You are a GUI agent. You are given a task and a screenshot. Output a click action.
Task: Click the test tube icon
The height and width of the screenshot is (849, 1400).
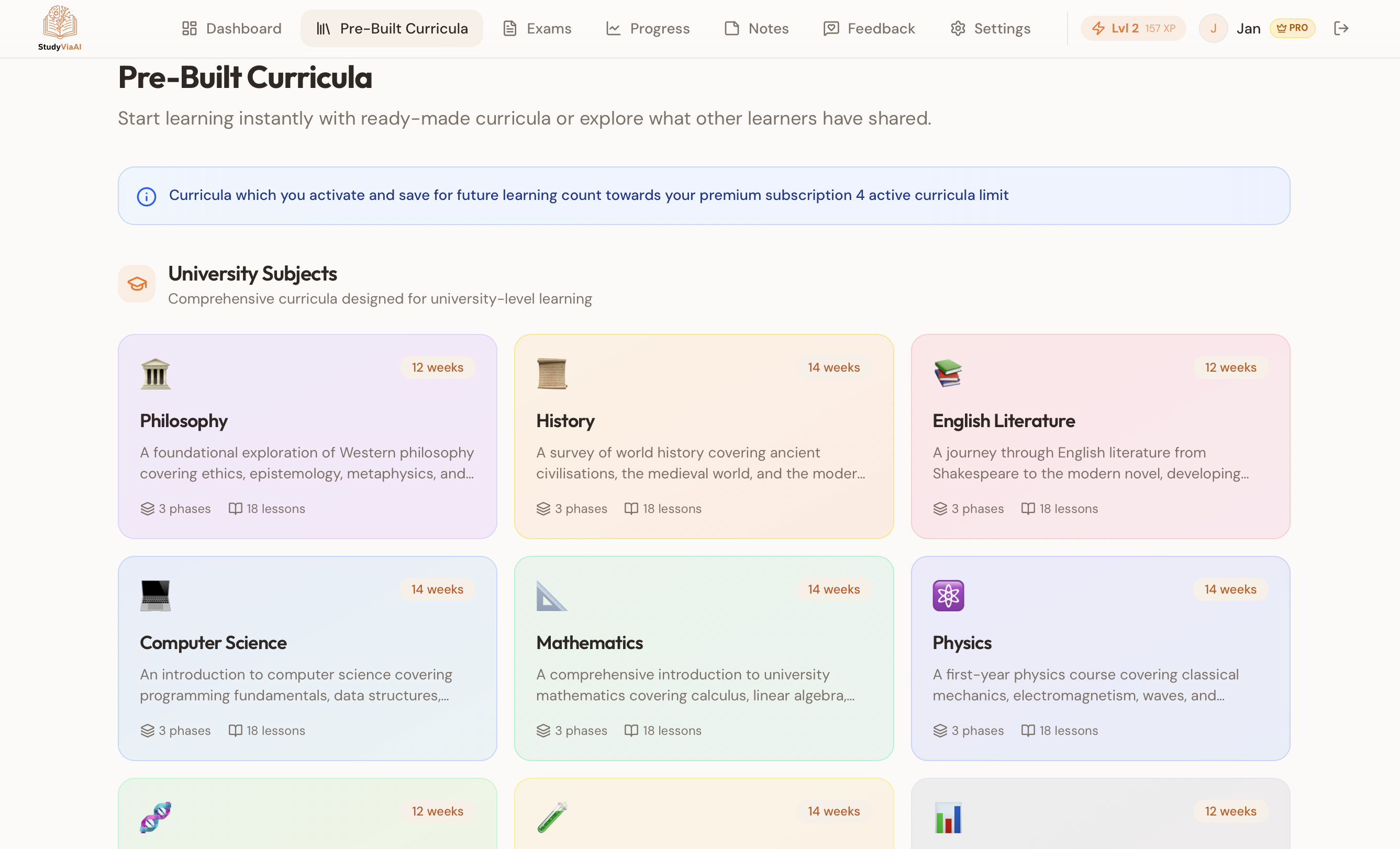pyautogui.click(x=552, y=818)
